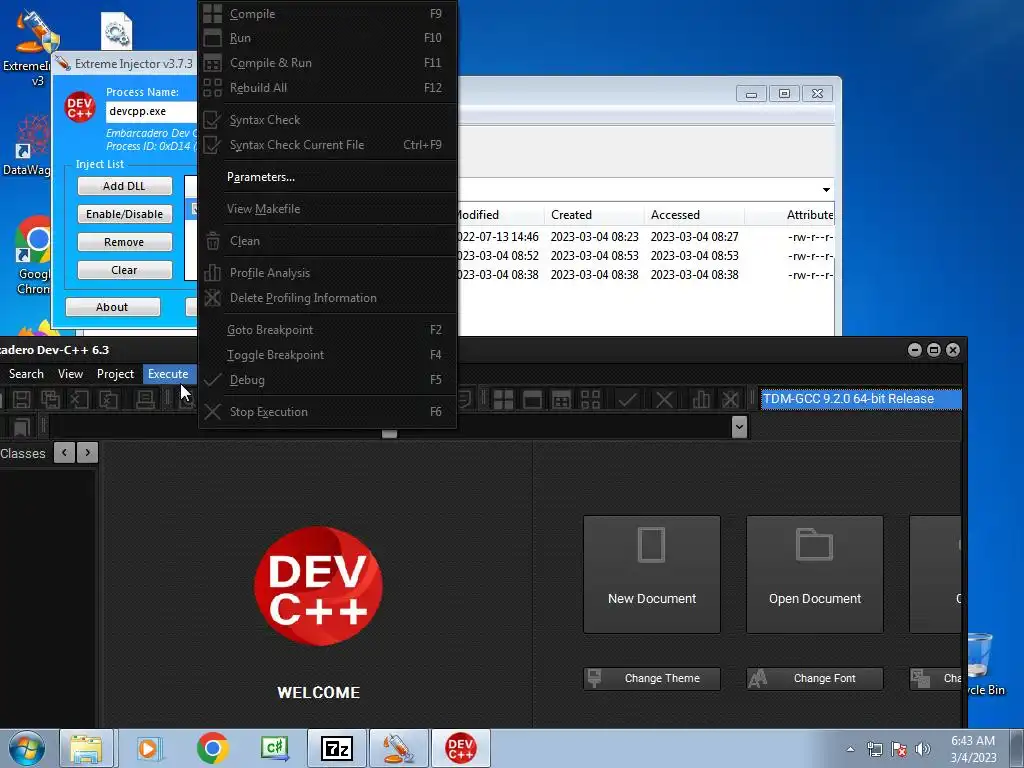The image size is (1024, 768).
Task: Open Parameters... from Execute menu
Action: click(327, 177)
